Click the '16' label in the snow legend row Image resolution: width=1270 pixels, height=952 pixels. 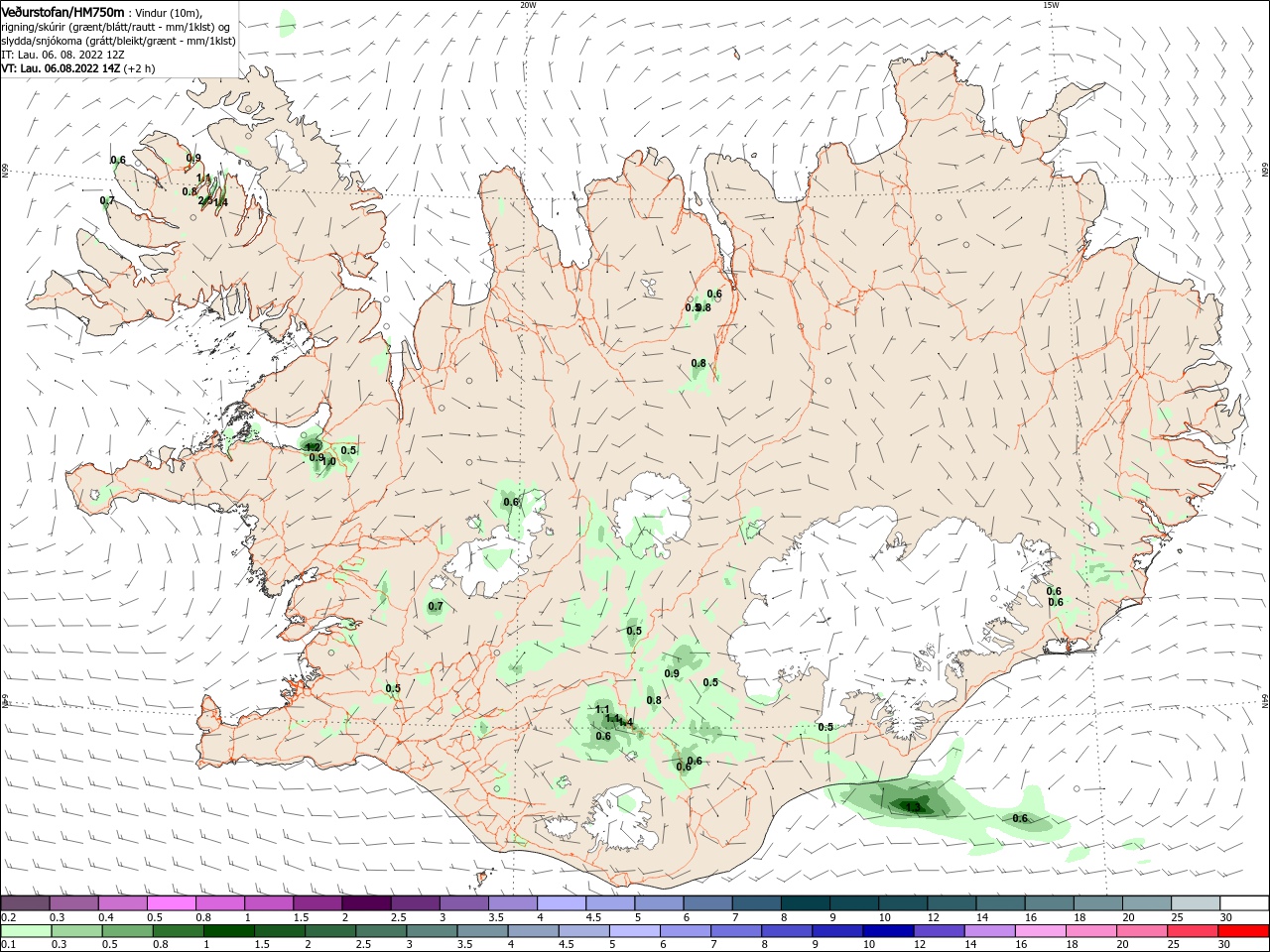click(1031, 918)
